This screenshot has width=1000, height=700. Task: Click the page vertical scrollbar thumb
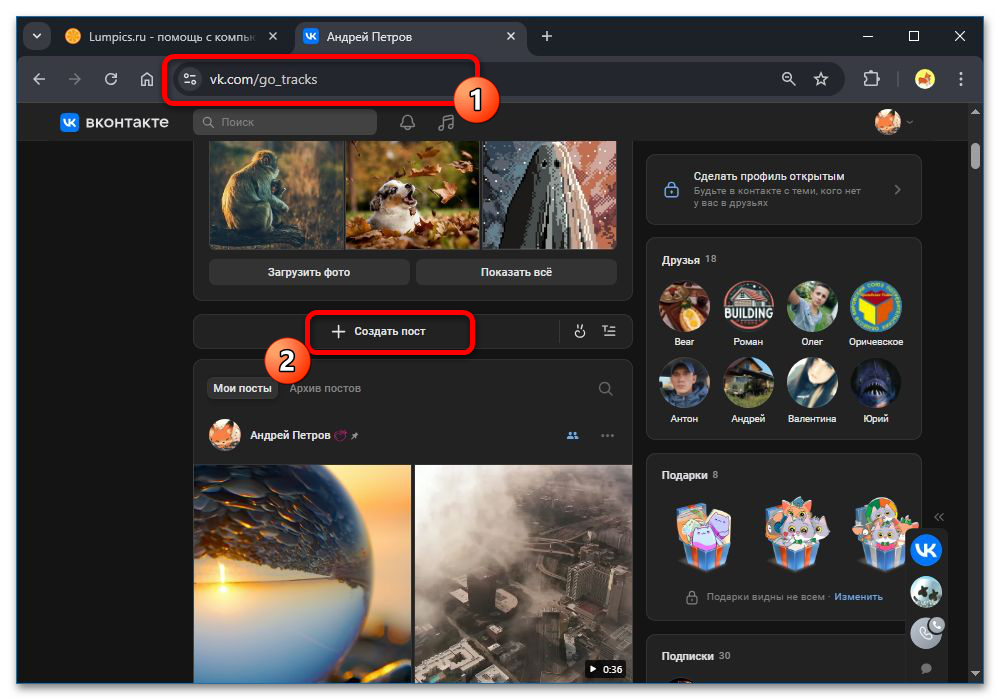[975, 156]
